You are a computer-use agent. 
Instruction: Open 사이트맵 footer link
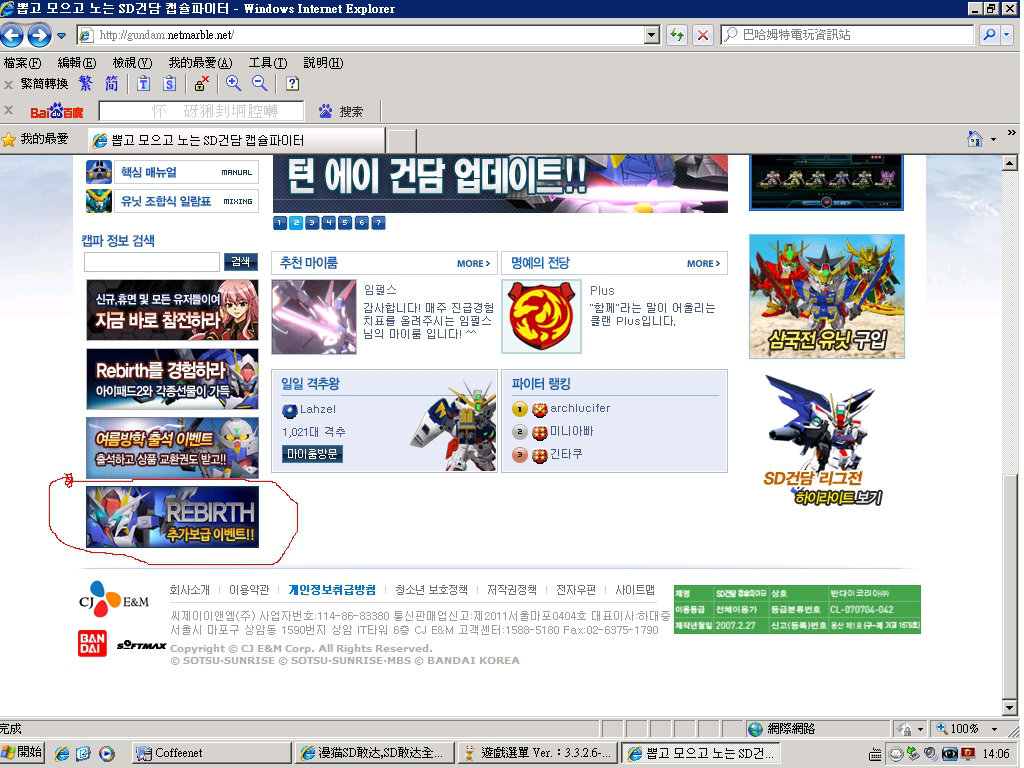click(635, 590)
